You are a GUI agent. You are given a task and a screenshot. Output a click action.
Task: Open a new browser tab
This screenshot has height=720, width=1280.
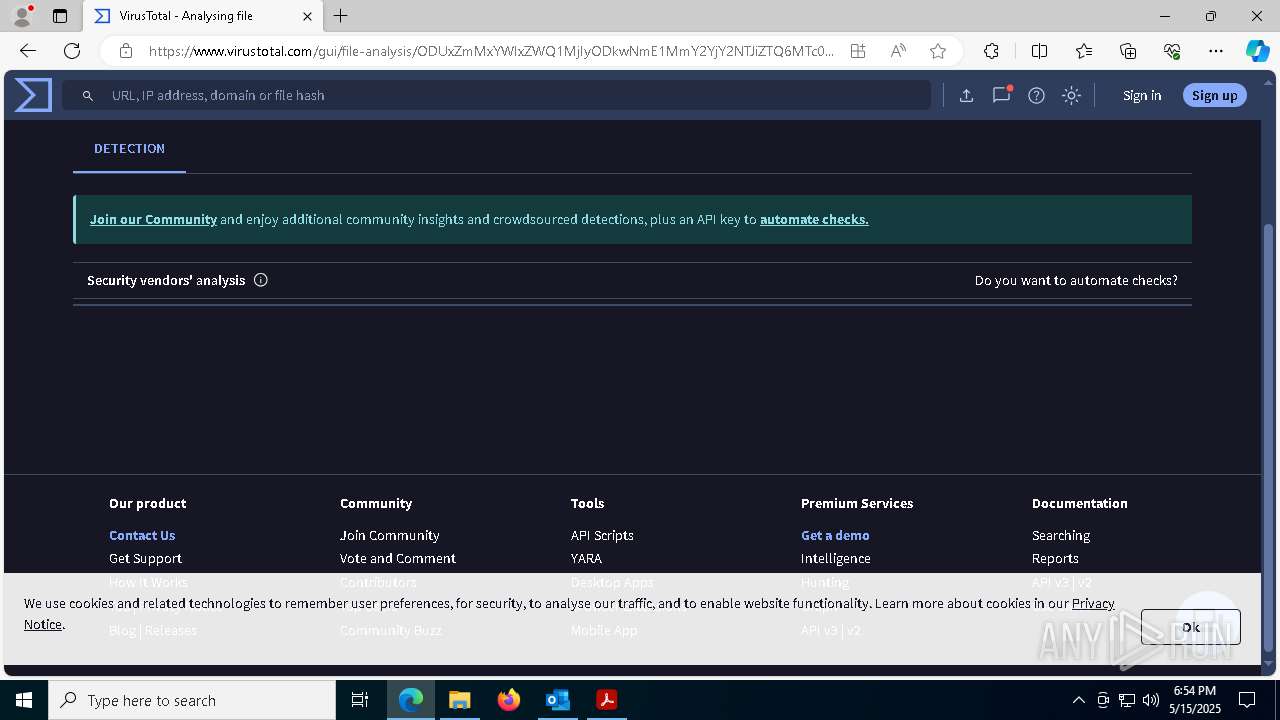click(x=341, y=16)
